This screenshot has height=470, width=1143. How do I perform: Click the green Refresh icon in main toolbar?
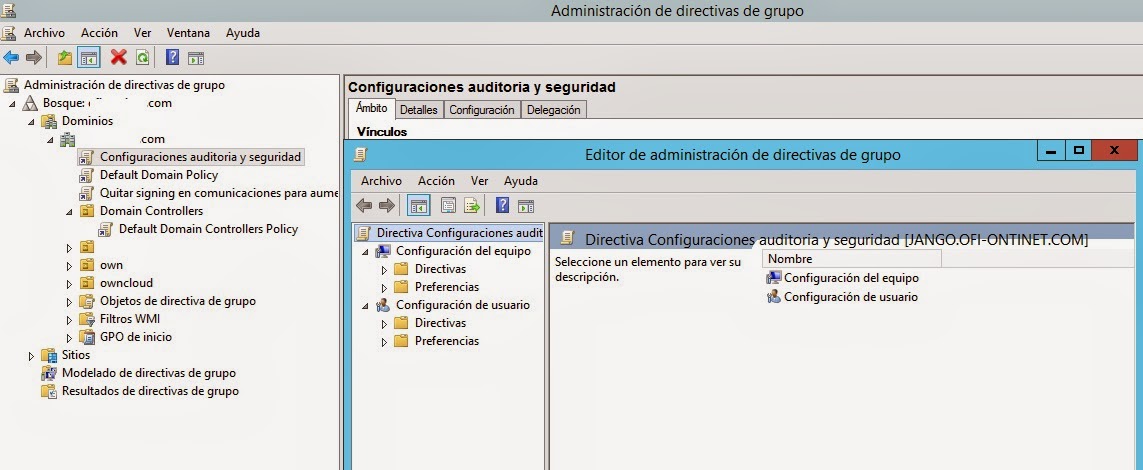coord(142,58)
